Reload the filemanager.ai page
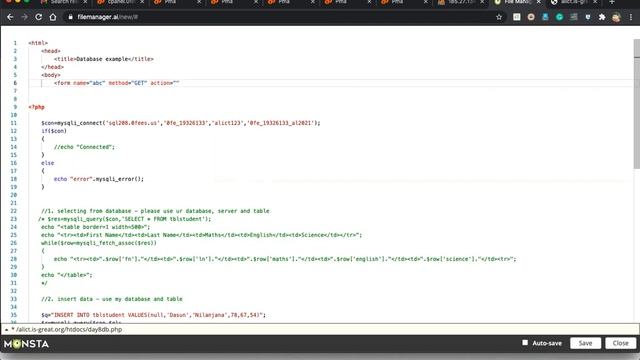Viewport: 640px width, 360px height. (x=38, y=17)
